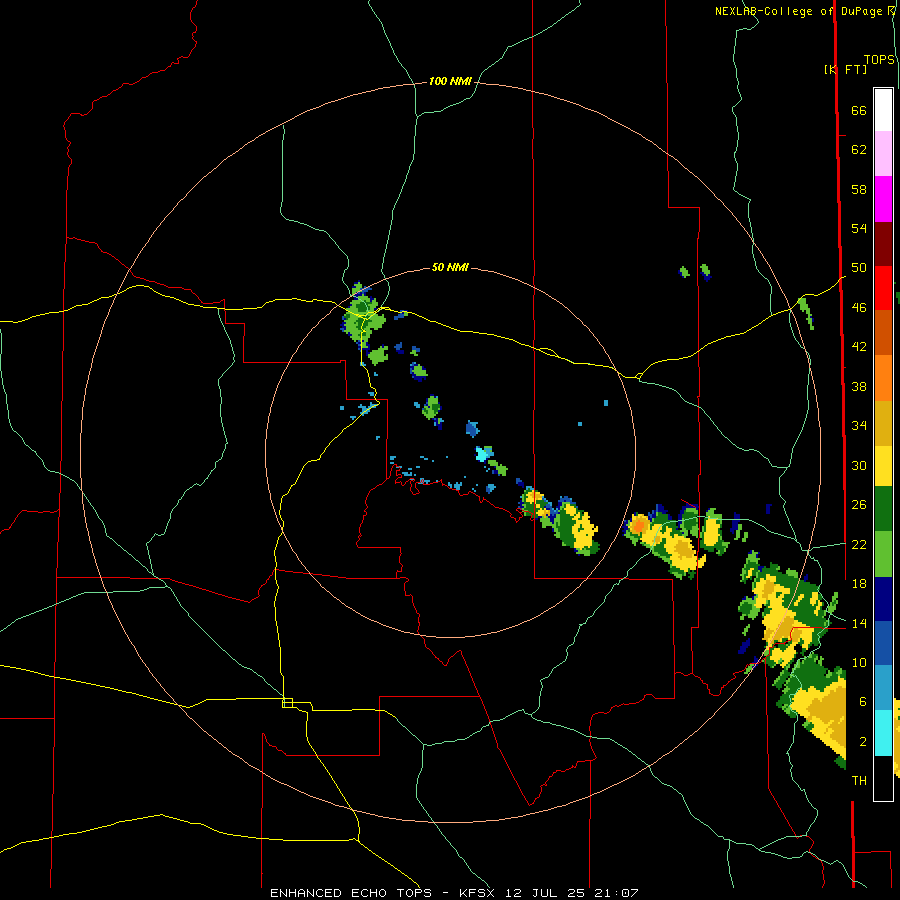Pick the dark orange legend swatch
The image size is (900, 900).
tap(883, 333)
